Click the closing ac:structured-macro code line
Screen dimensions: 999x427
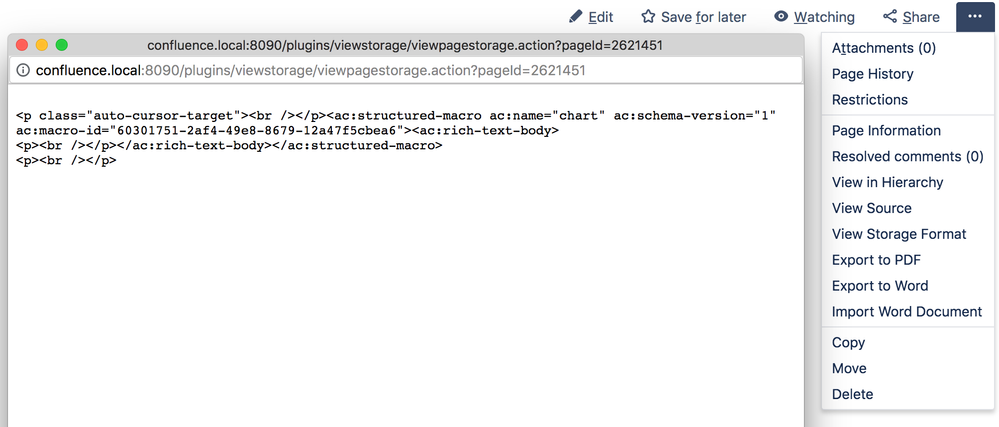tap(229, 145)
